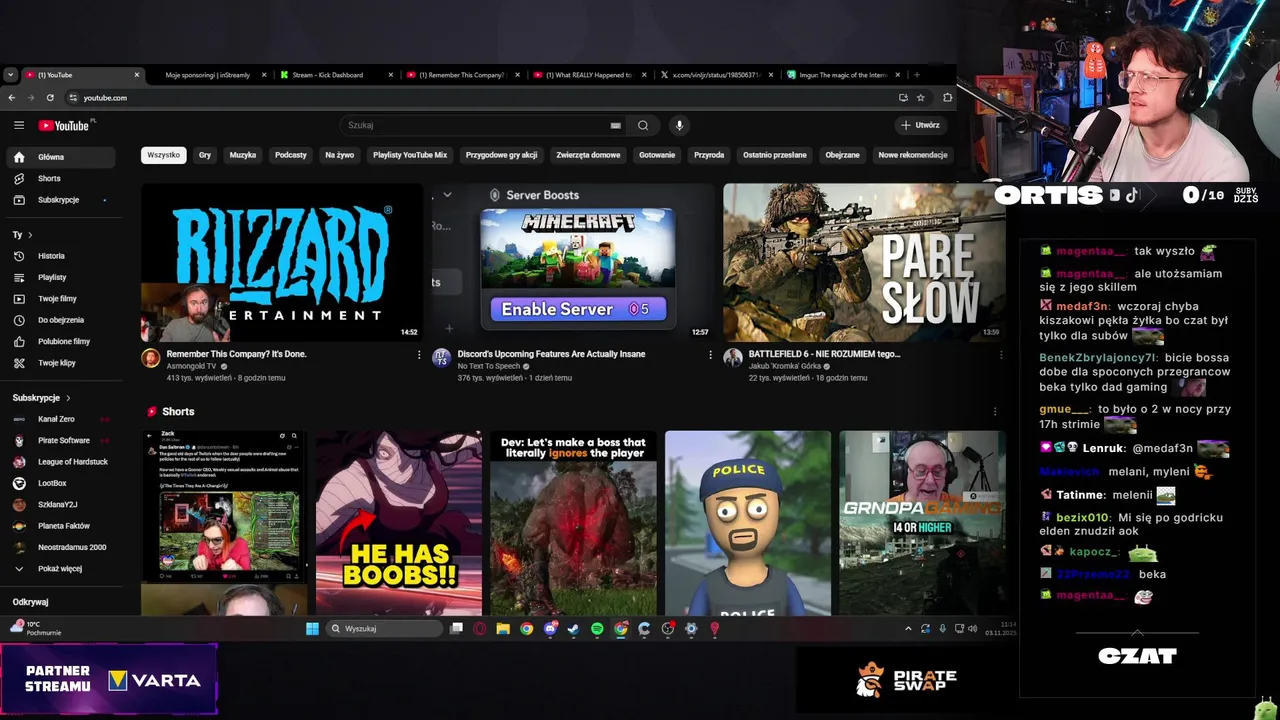
Task: Open Spotify from the taskbar
Action: (x=597, y=629)
